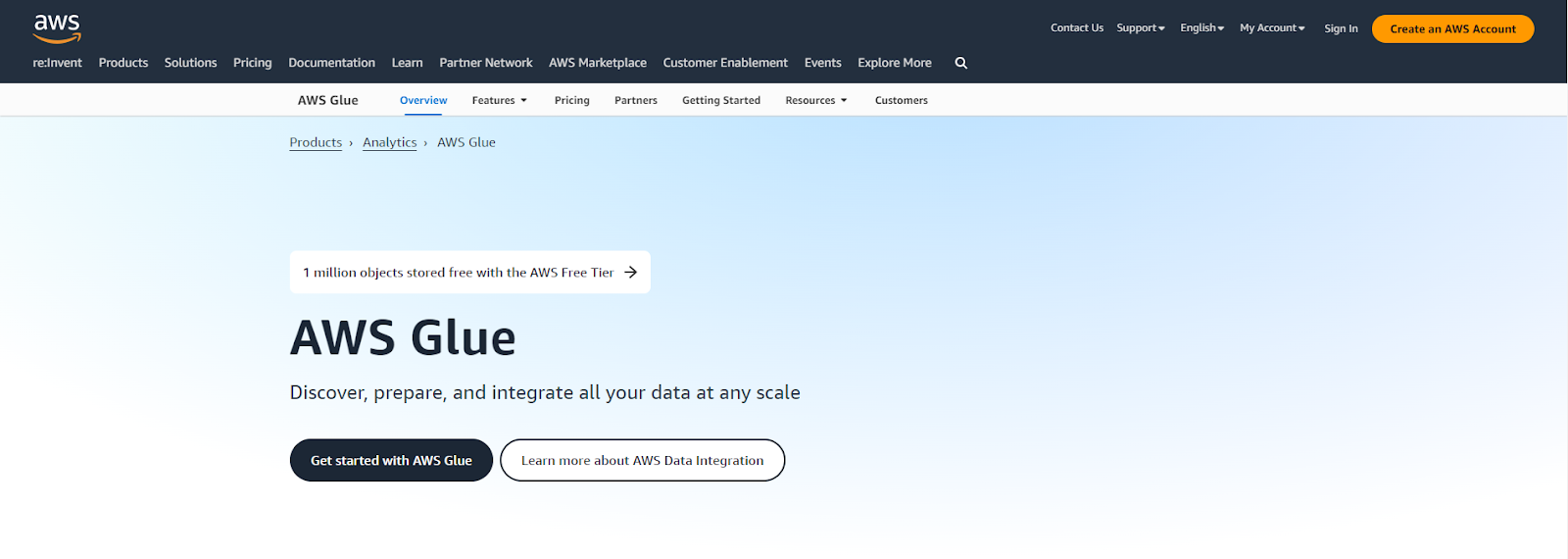Viewport: 1568px width, 559px height.
Task: Expand the Support dropdown
Action: pyautogui.click(x=1141, y=28)
